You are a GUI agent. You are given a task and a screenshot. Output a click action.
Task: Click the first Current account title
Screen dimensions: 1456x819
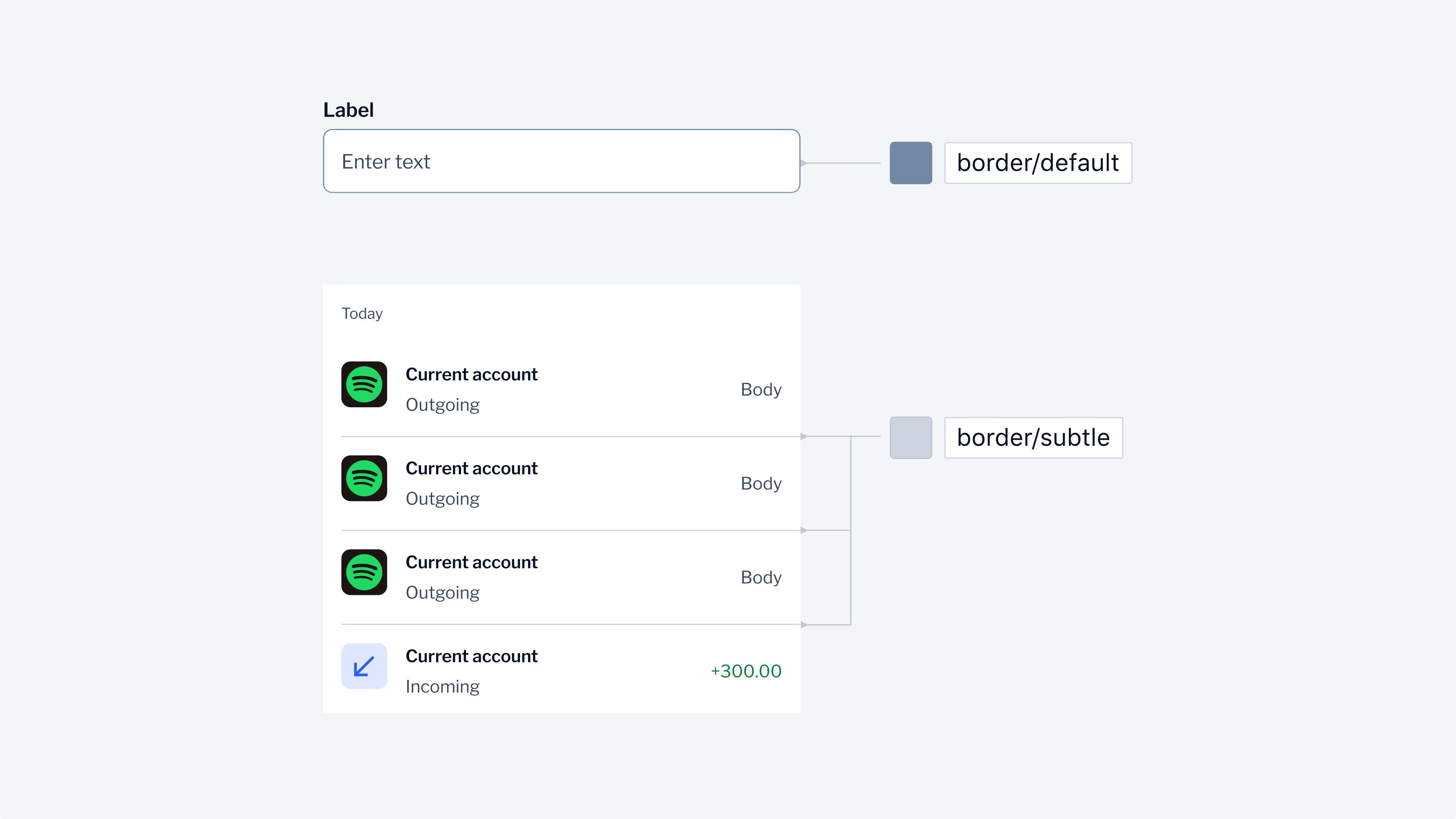471,374
